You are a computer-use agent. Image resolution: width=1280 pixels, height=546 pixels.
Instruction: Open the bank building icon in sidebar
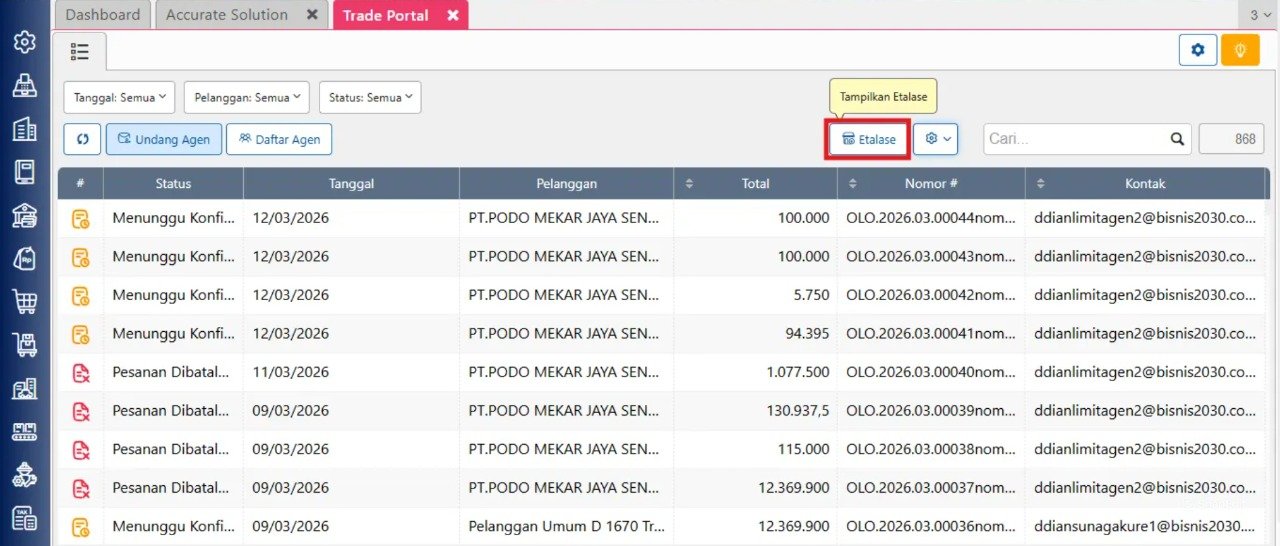pyautogui.click(x=24, y=215)
